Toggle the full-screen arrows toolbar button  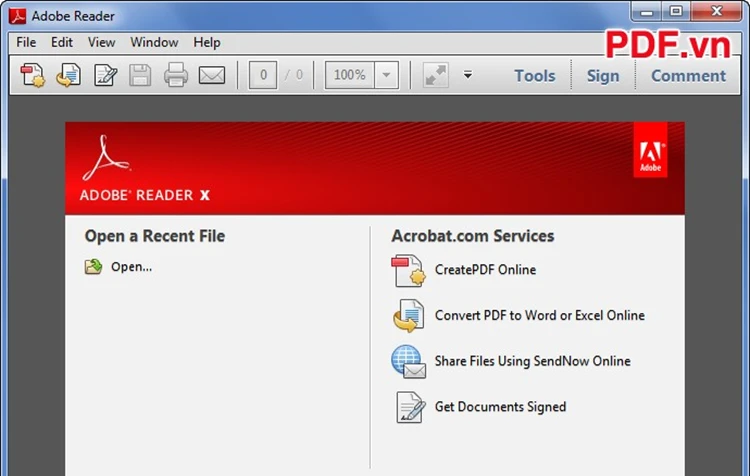pos(436,75)
